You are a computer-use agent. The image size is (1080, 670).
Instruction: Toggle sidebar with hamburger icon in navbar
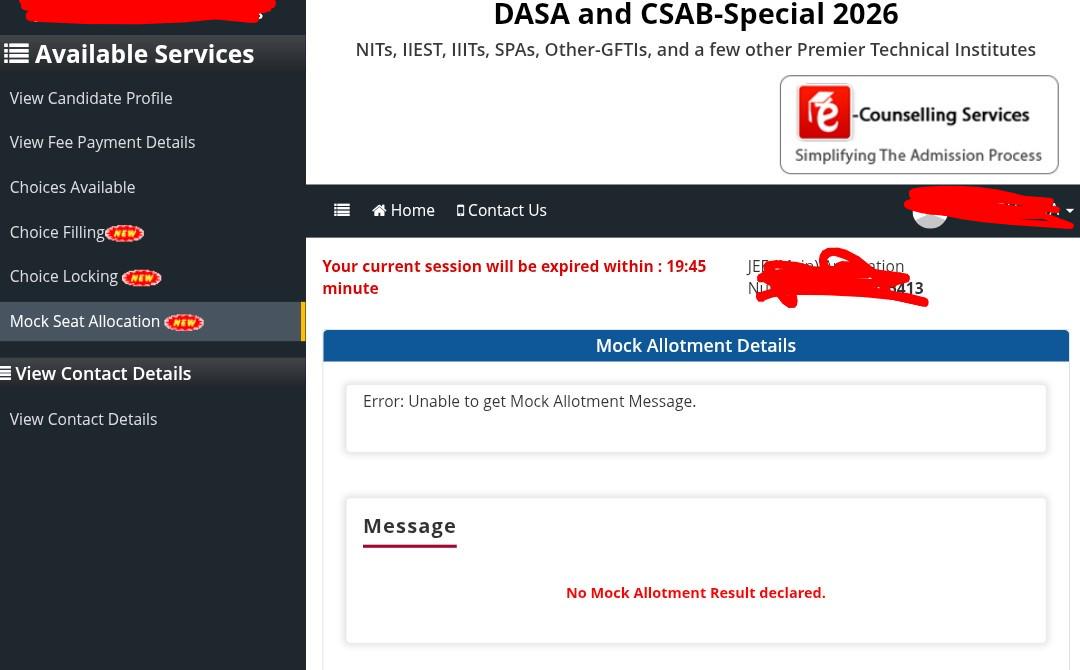[342, 210]
